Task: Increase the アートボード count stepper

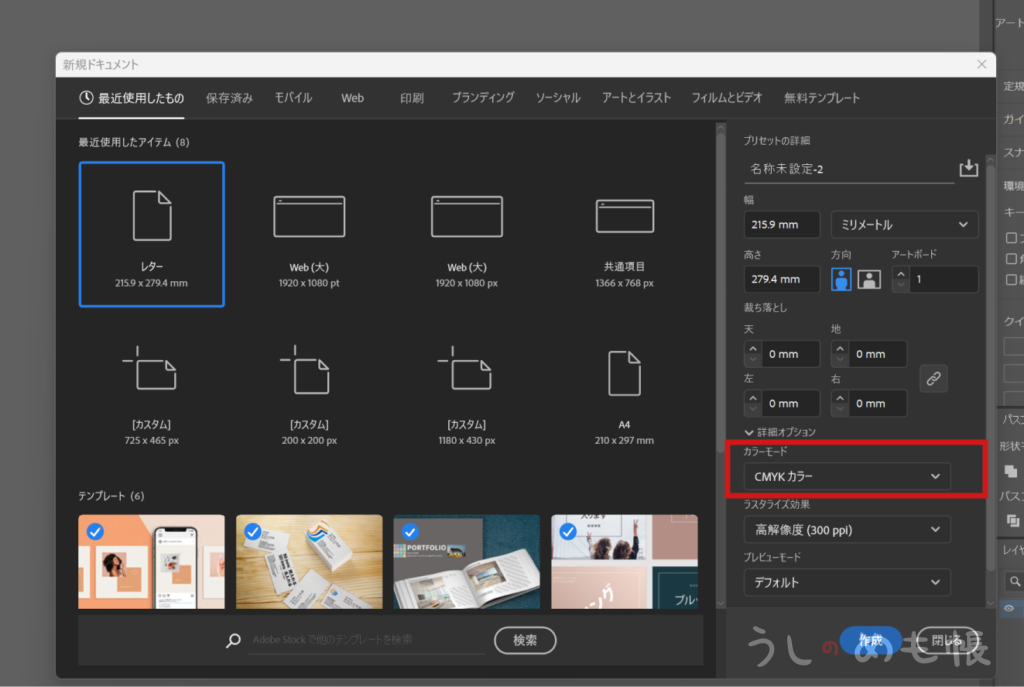Action: tap(900, 273)
